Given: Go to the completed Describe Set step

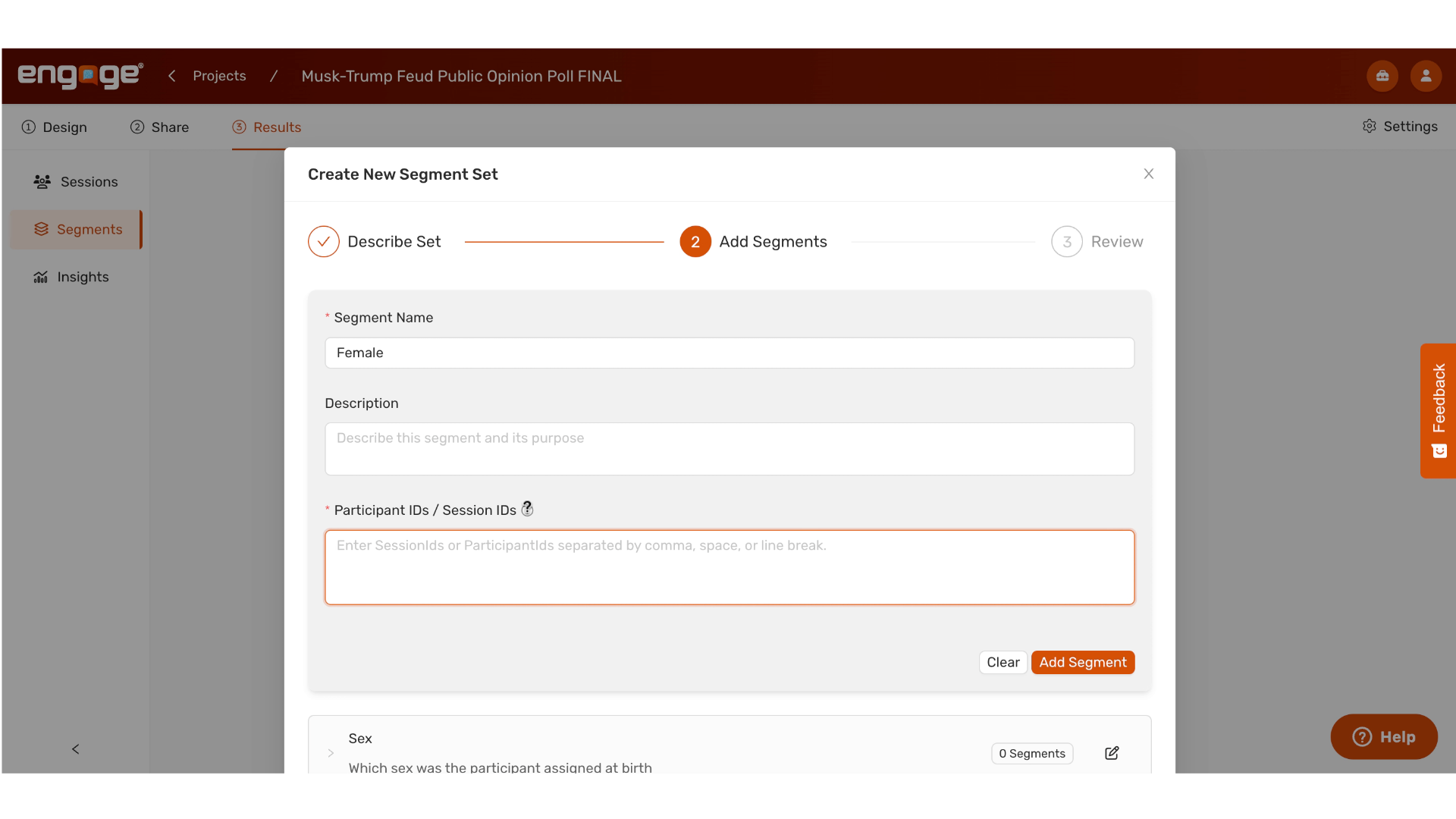Looking at the screenshot, I should (x=375, y=242).
